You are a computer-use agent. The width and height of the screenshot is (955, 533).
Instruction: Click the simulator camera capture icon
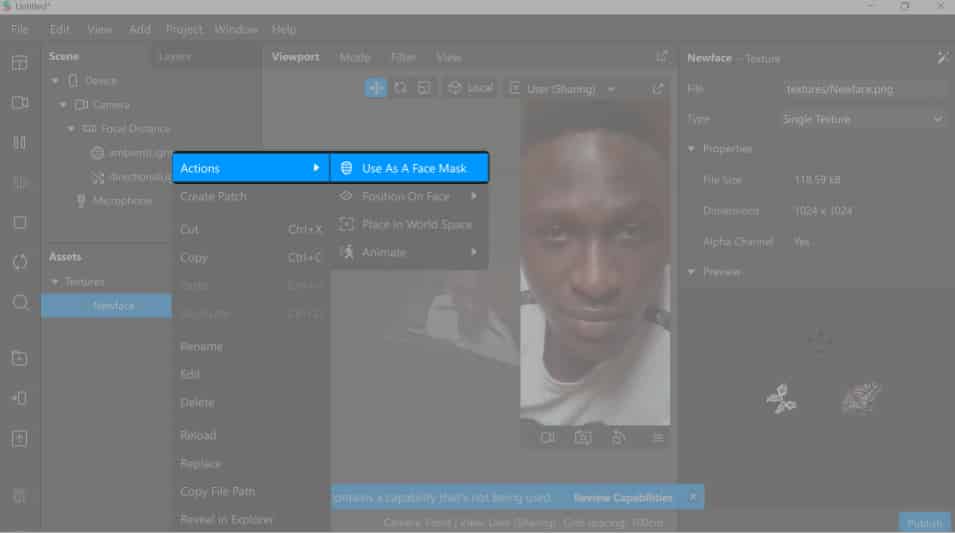pyautogui.click(x=583, y=437)
